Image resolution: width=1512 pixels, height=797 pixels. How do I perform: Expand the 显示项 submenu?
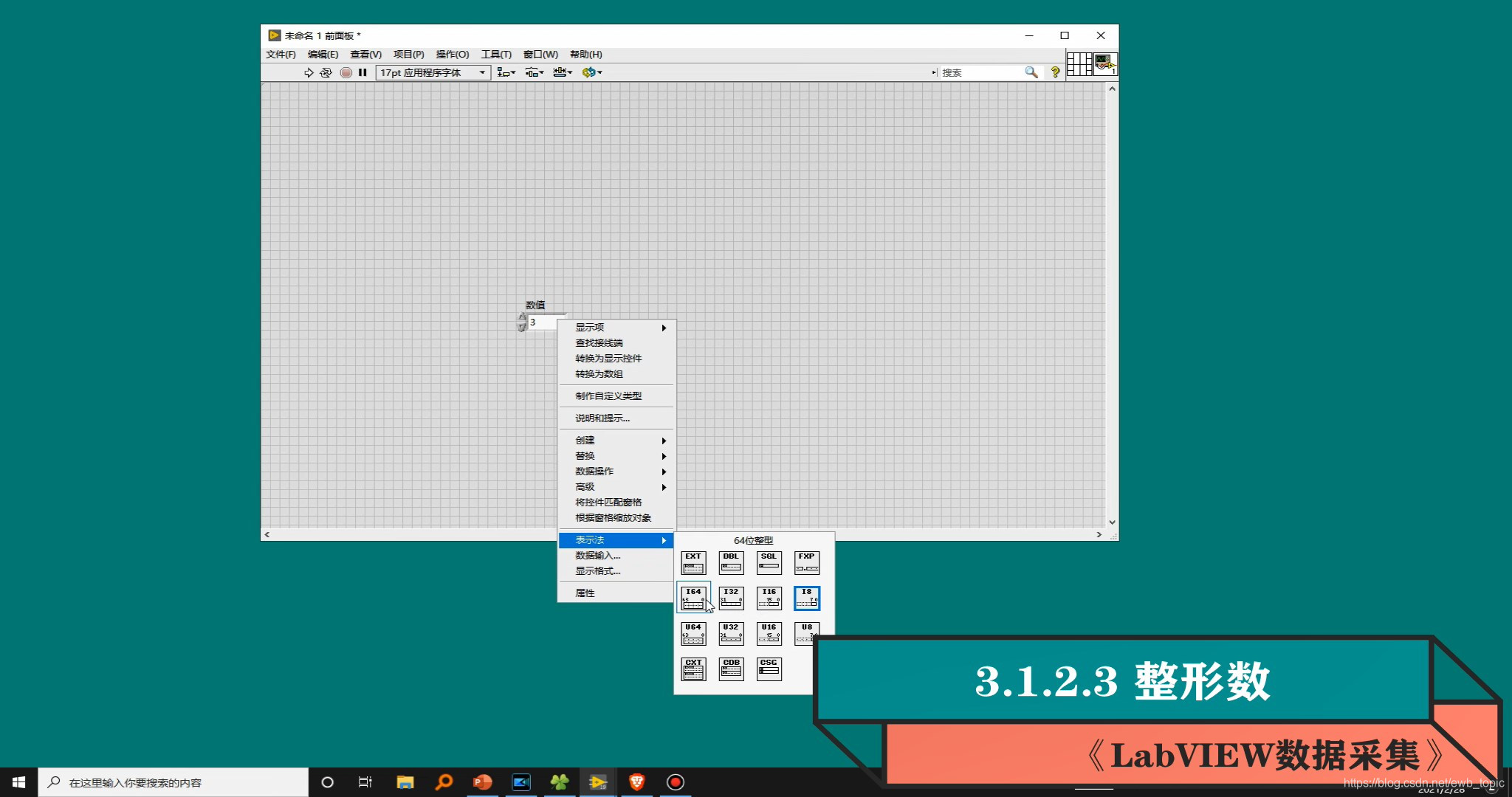[x=616, y=328]
